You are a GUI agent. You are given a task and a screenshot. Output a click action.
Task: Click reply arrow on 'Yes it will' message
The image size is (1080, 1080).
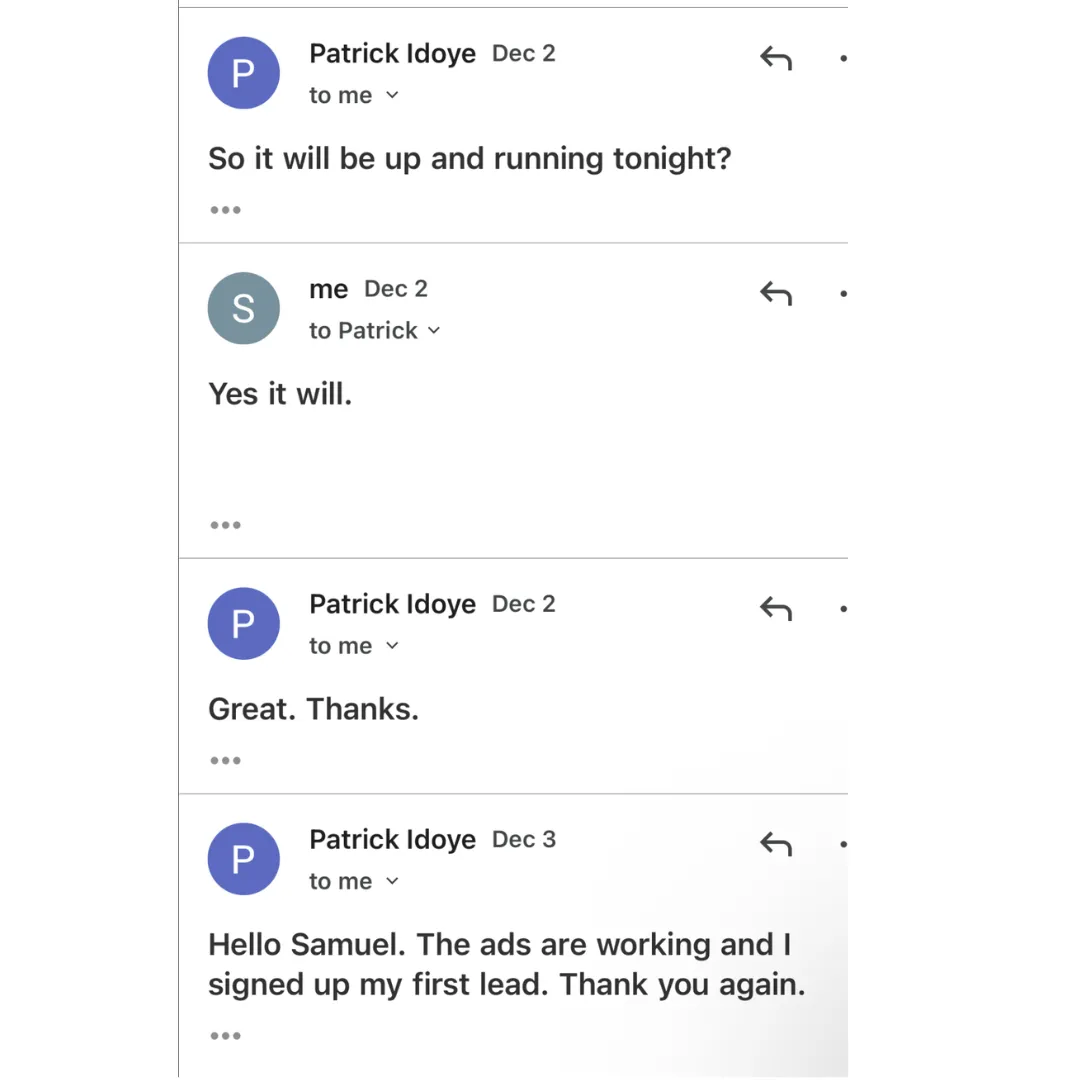(x=776, y=293)
